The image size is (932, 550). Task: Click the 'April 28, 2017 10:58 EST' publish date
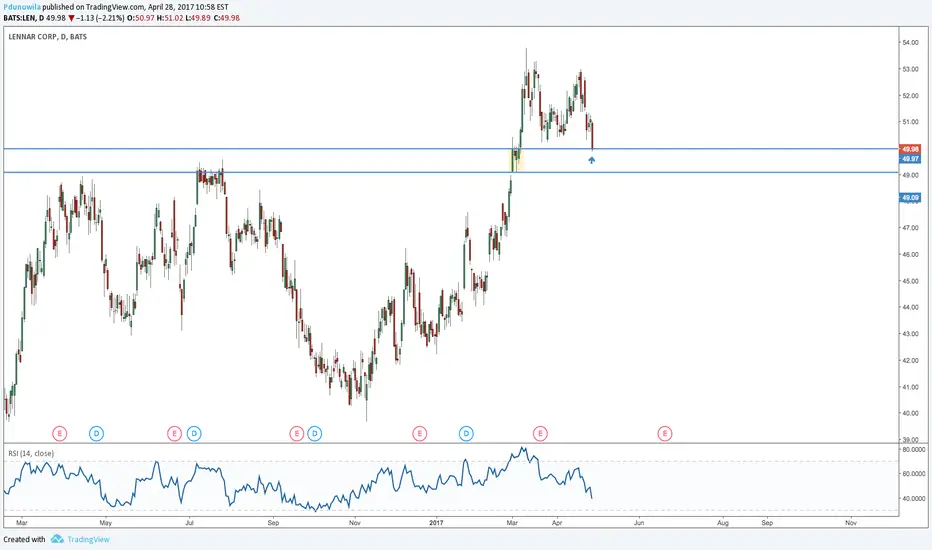188,7
